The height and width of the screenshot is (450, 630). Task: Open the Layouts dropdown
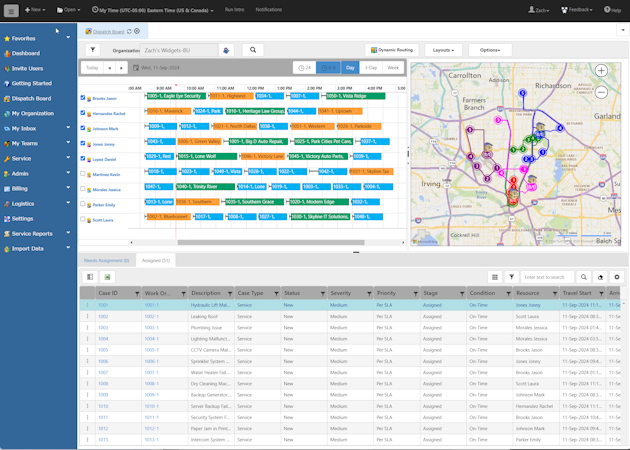442,50
